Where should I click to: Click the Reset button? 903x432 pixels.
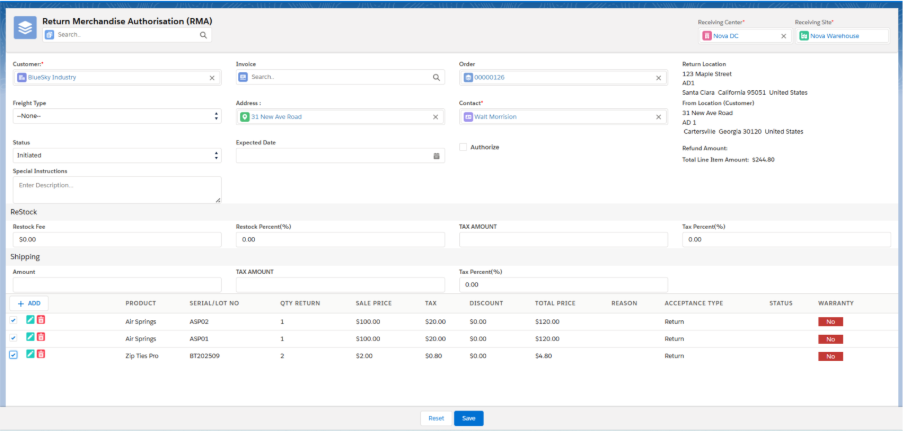436,418
